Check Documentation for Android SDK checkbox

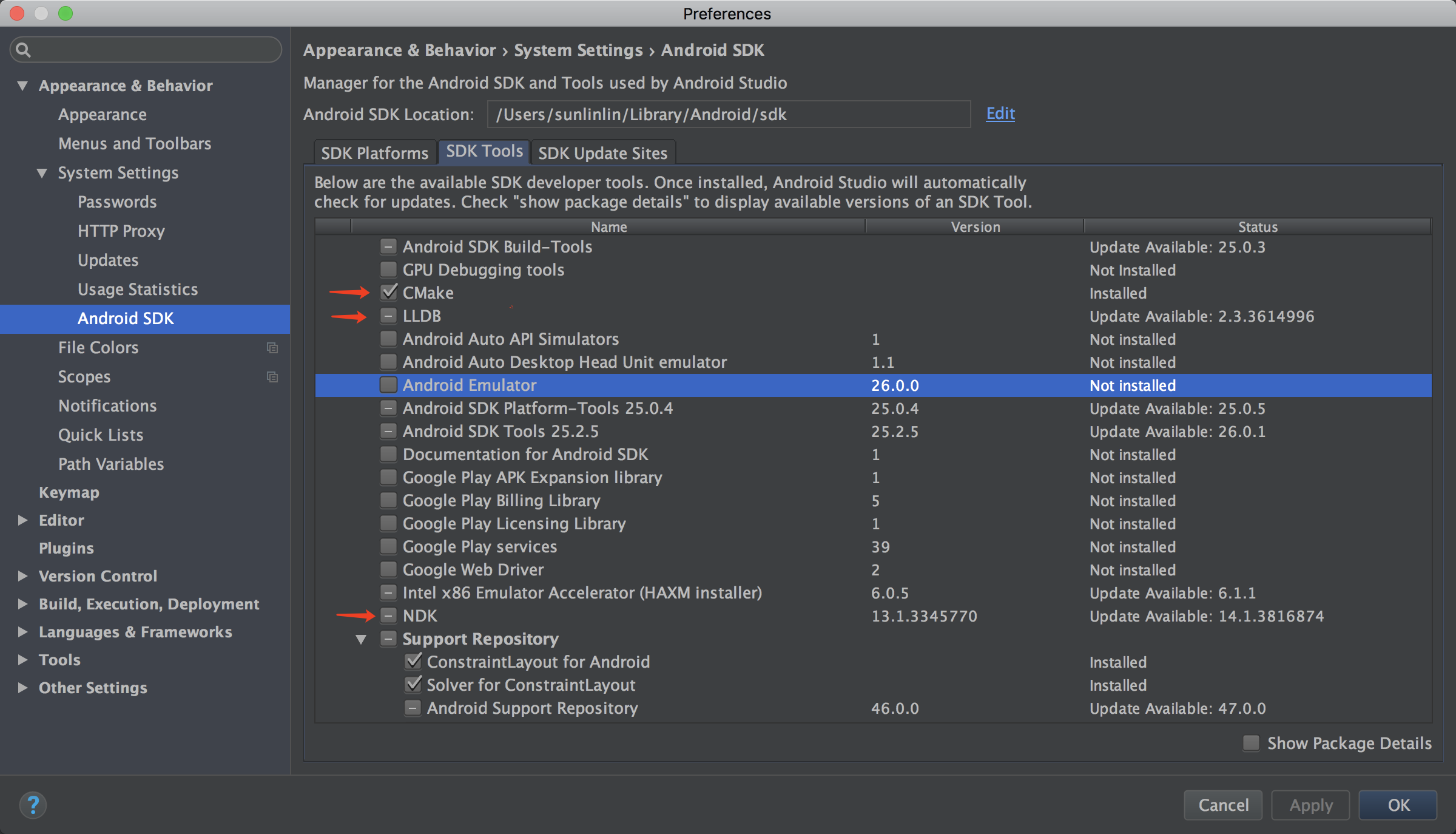pyautogui.click(x=388, y=454)
